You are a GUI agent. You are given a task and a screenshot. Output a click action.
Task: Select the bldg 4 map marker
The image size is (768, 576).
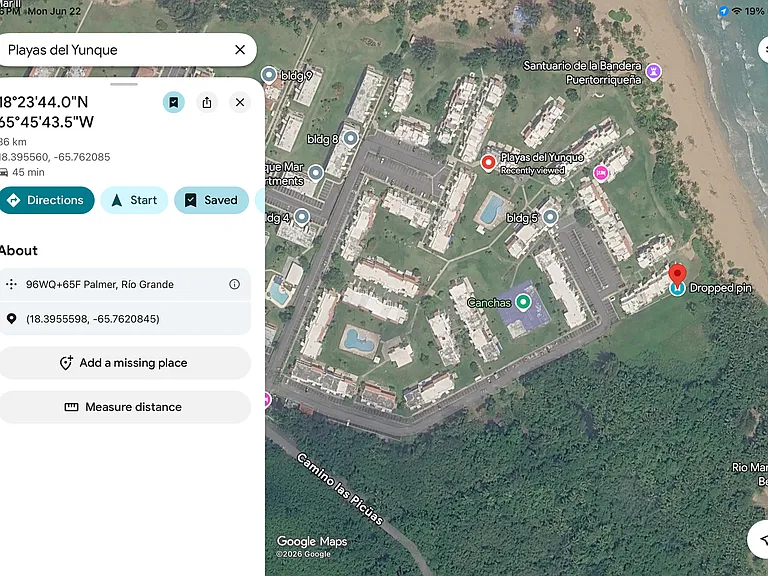[x=302, y=216]
